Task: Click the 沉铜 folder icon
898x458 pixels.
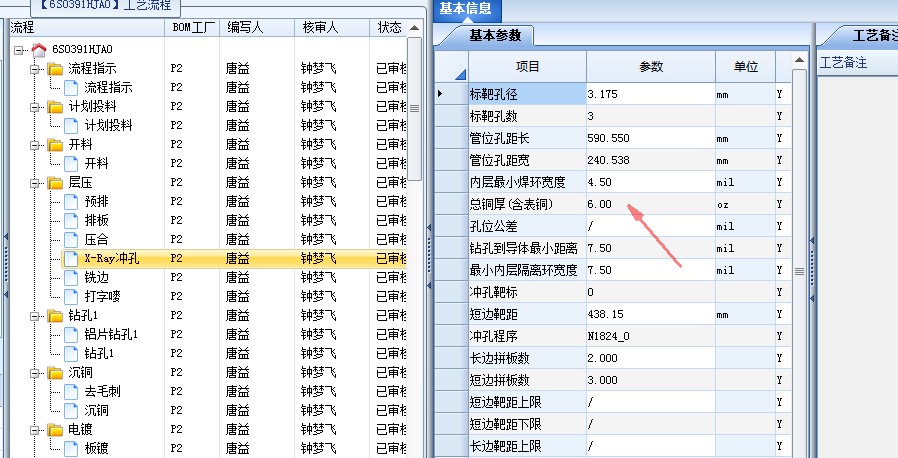Action: pos(56,373)
